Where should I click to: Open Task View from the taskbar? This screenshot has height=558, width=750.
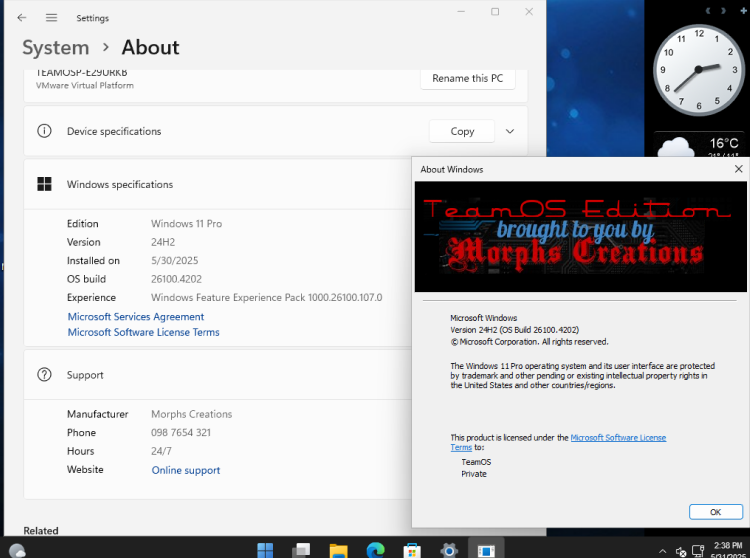point(301,550)
